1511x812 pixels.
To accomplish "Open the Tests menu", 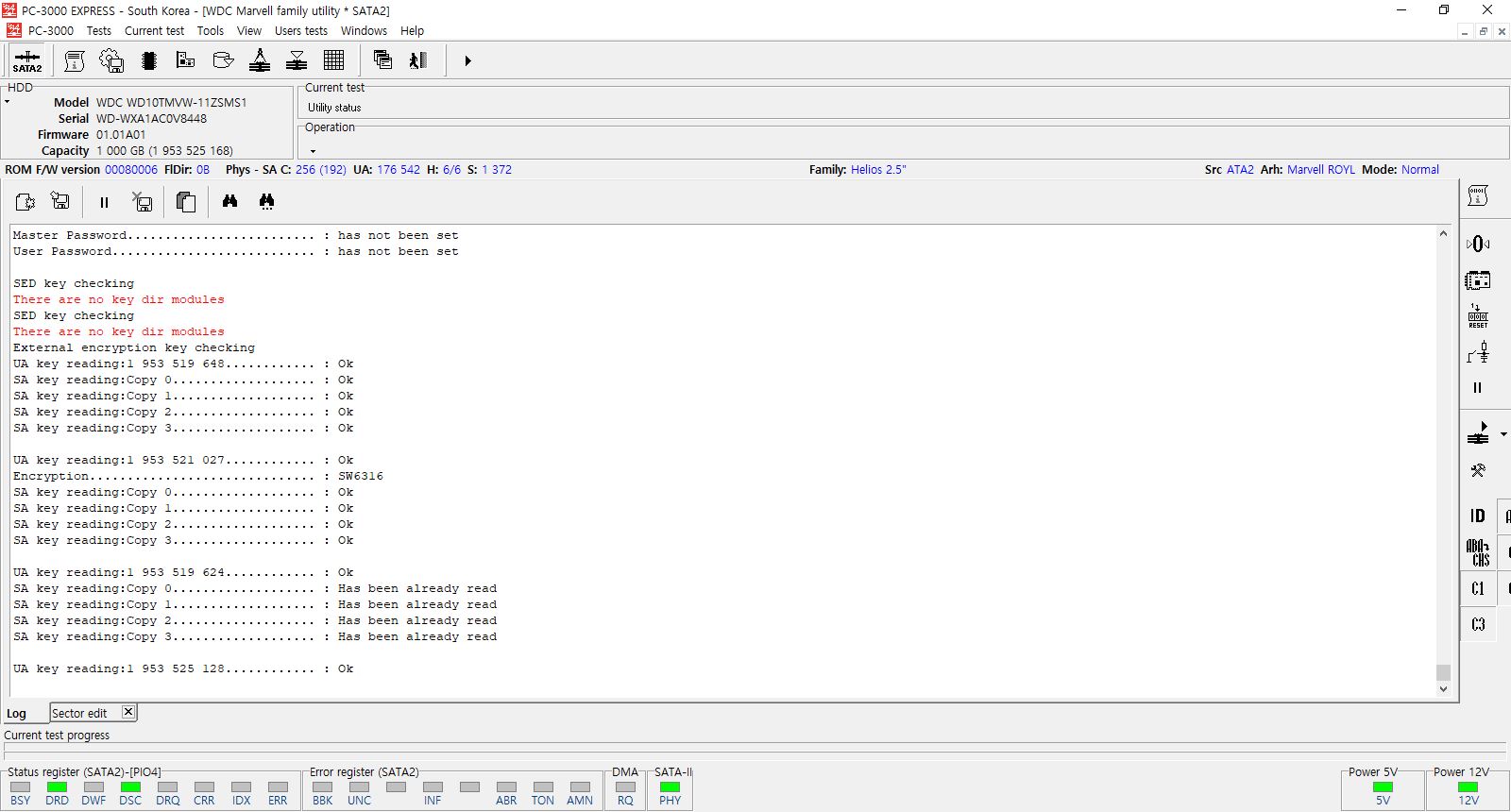I will point(98,31).
